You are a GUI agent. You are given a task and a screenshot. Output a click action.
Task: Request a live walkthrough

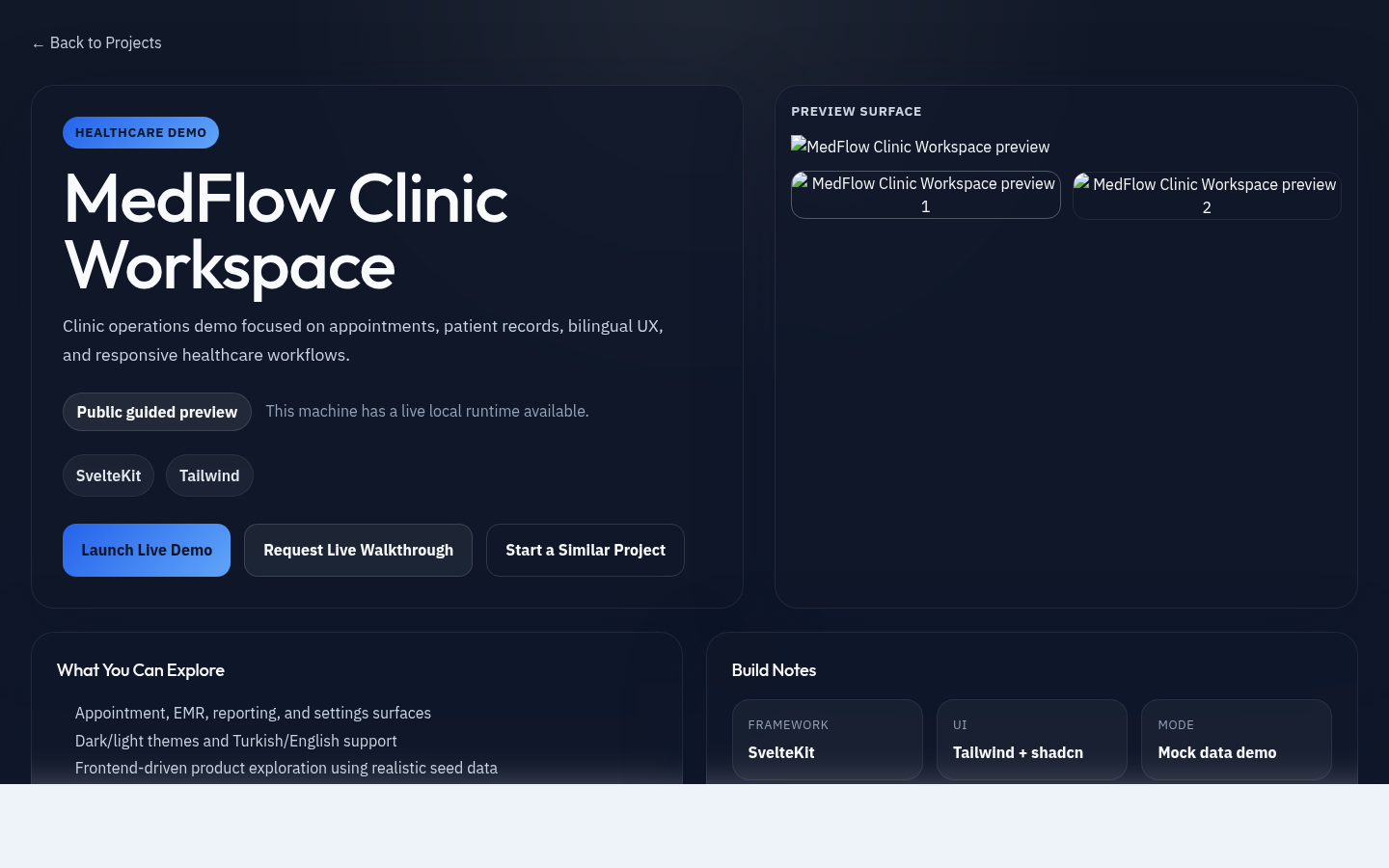coord(358,550)
